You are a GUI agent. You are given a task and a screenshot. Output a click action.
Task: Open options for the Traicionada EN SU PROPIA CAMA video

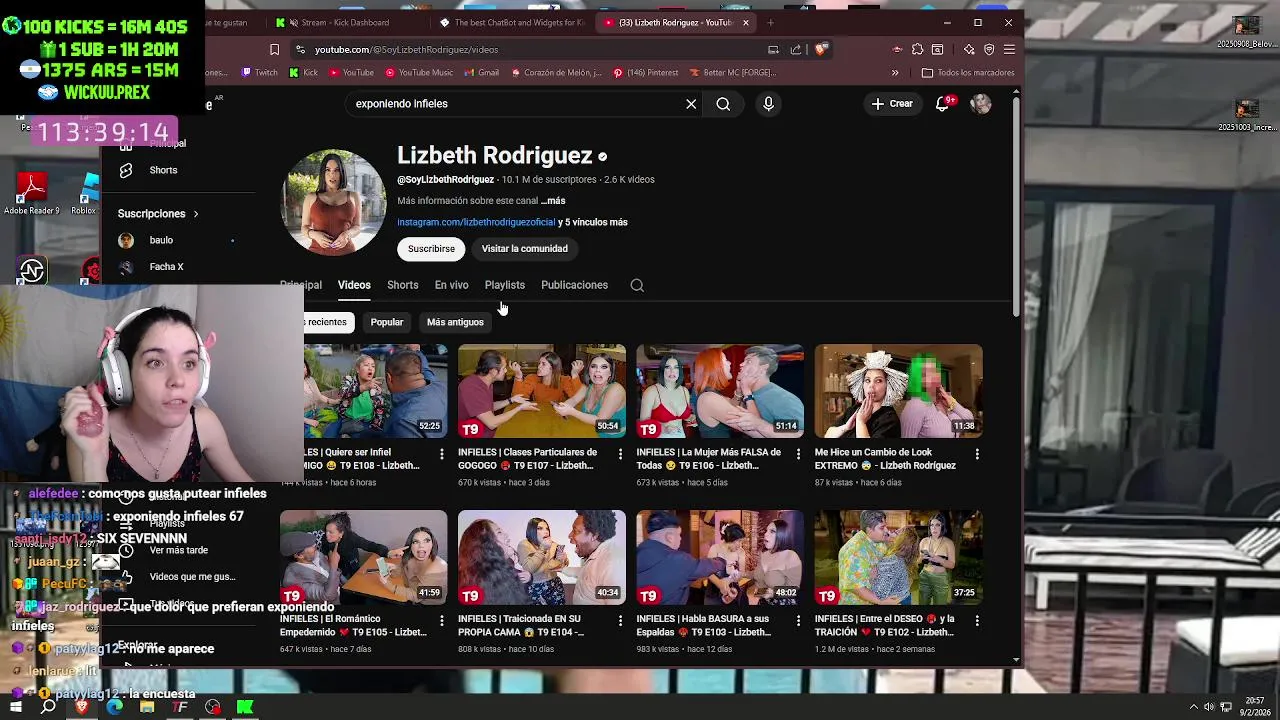tap(620, 621)
